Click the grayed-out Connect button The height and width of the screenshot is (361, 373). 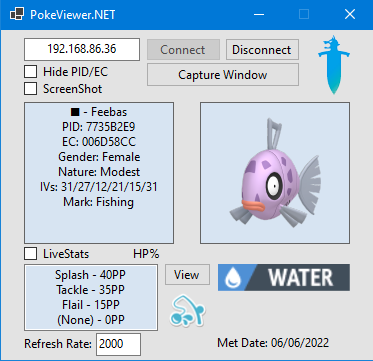pyautogui.click(x=183, y=50)
